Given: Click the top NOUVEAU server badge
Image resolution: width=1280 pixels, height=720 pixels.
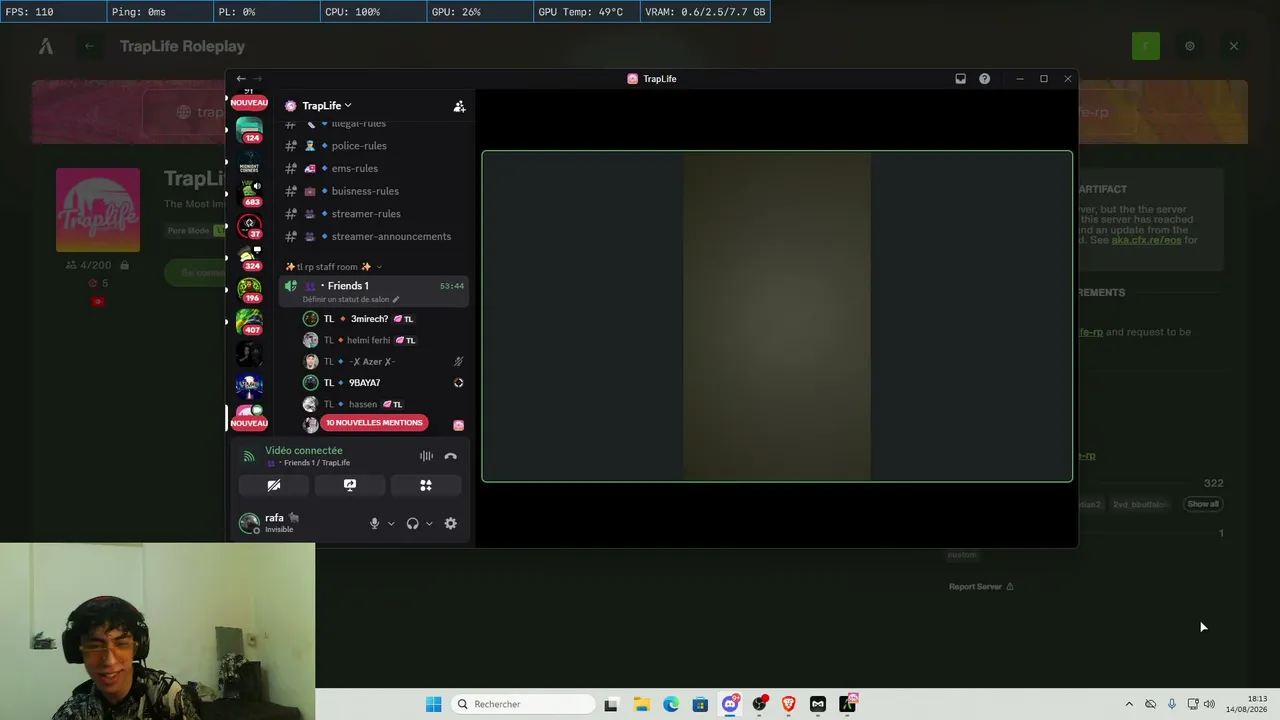Looking at the screenshot, I should [249, 103].
